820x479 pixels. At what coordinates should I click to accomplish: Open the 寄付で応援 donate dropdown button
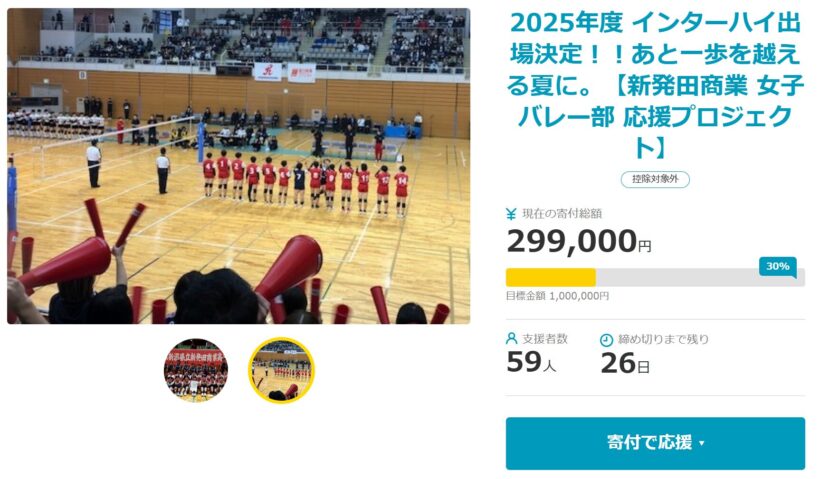[655, 443]
